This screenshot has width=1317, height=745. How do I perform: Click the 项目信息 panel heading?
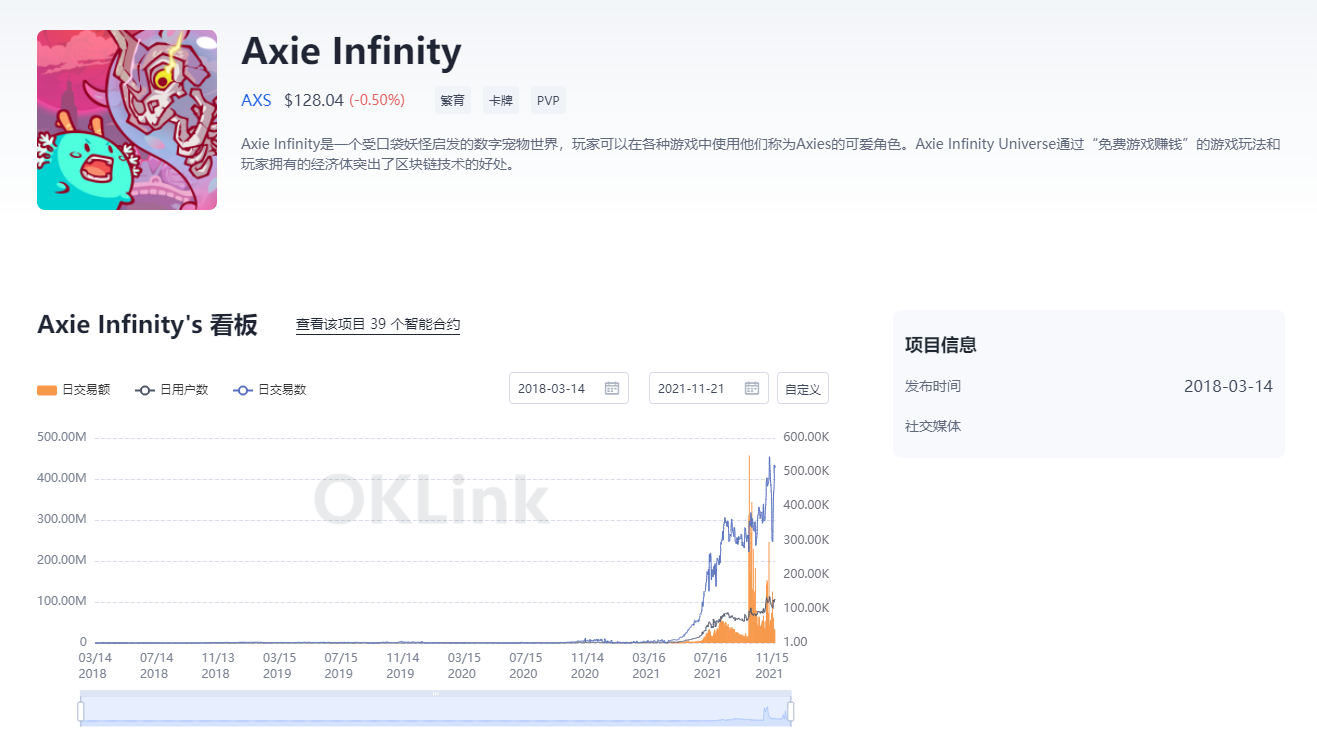coord(941,345)
